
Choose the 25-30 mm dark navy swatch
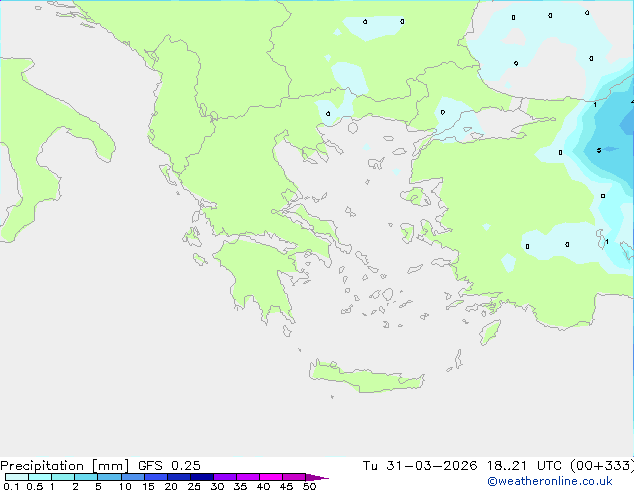point(202,477)
